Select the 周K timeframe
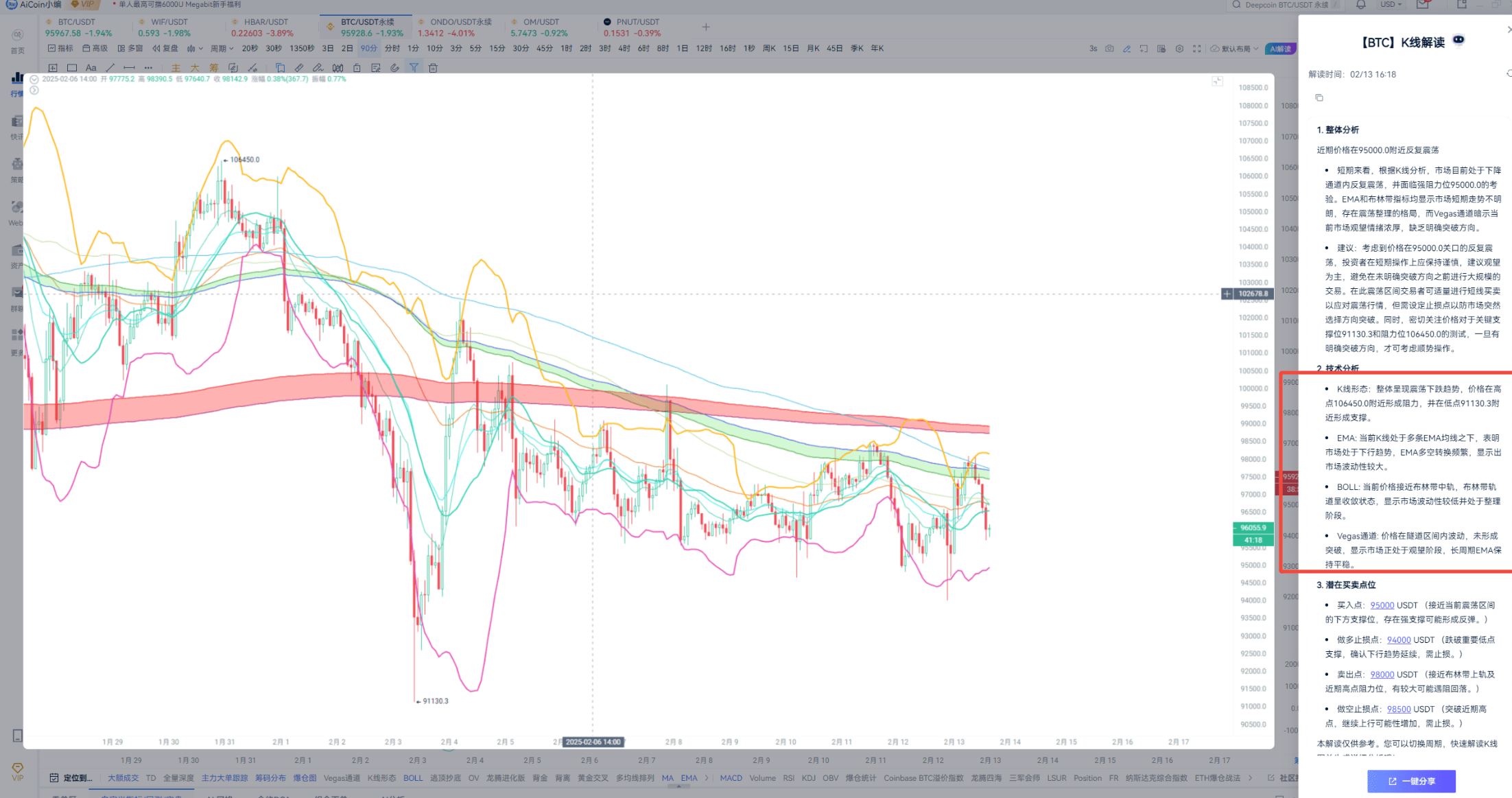The image size is (1512, 798). tap(769, 49)
